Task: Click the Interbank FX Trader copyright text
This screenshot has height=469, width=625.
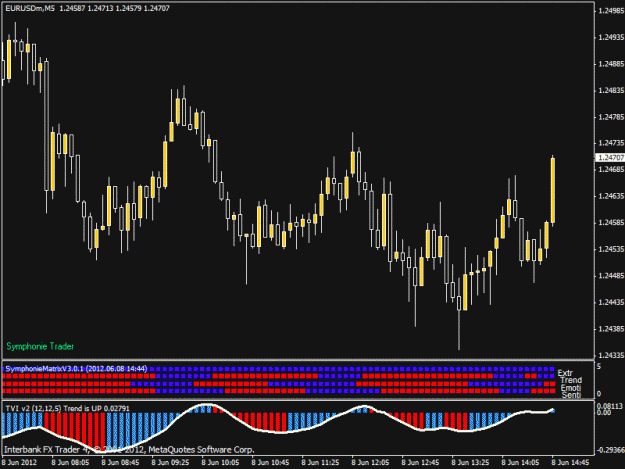Action: [x=129, y=450]
